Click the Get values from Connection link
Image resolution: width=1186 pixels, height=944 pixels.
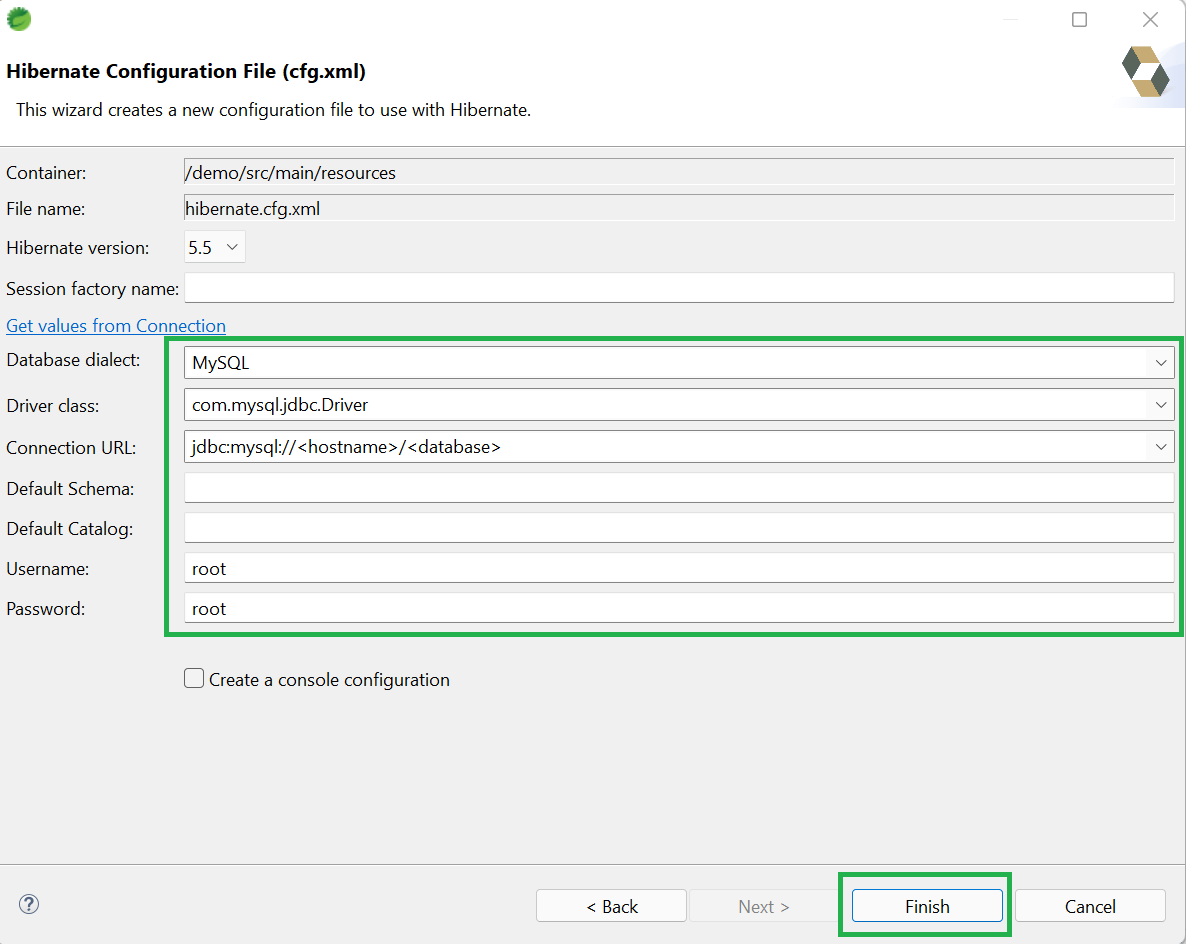tap(116, 326)
